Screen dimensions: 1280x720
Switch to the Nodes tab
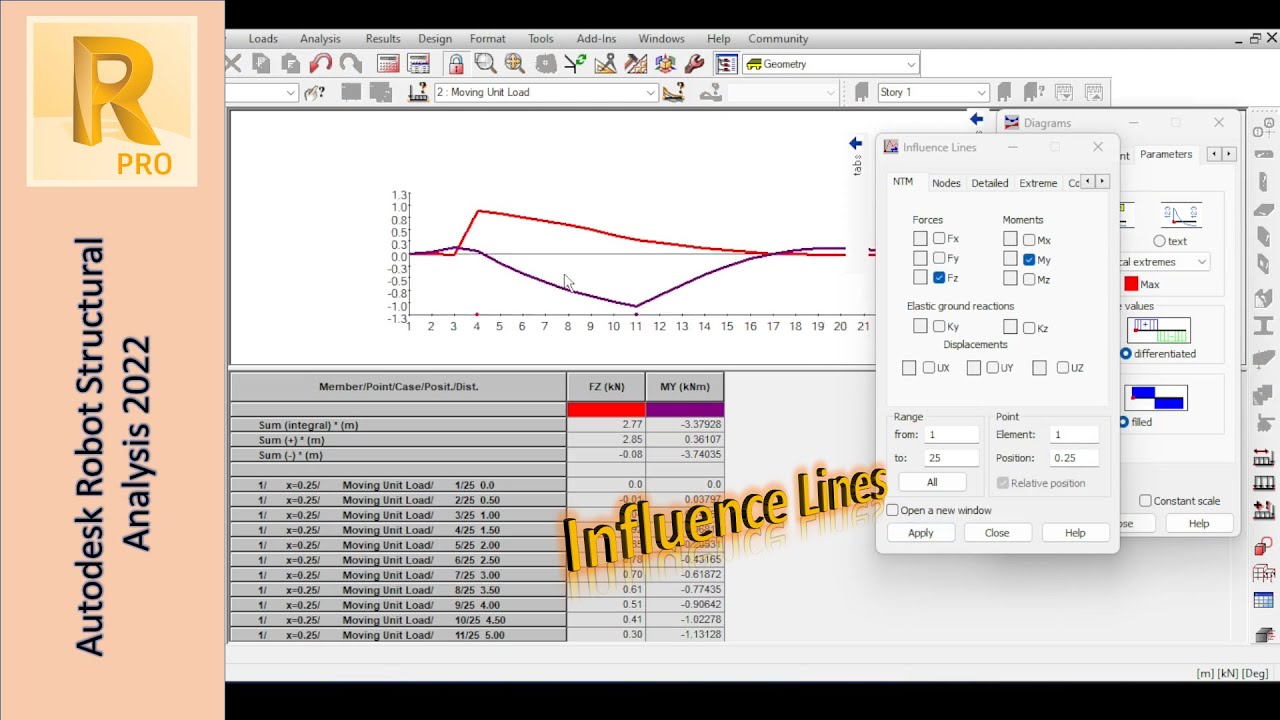(x=946, y=183)
